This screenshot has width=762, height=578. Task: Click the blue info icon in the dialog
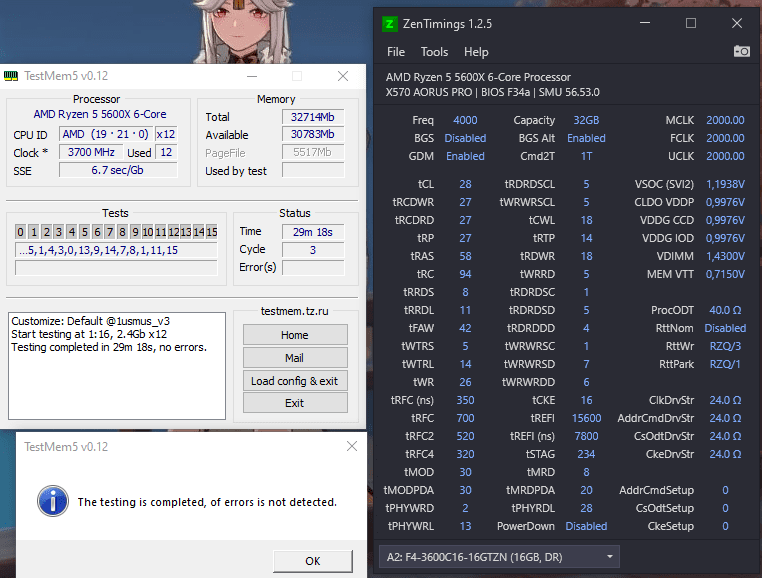53,501
